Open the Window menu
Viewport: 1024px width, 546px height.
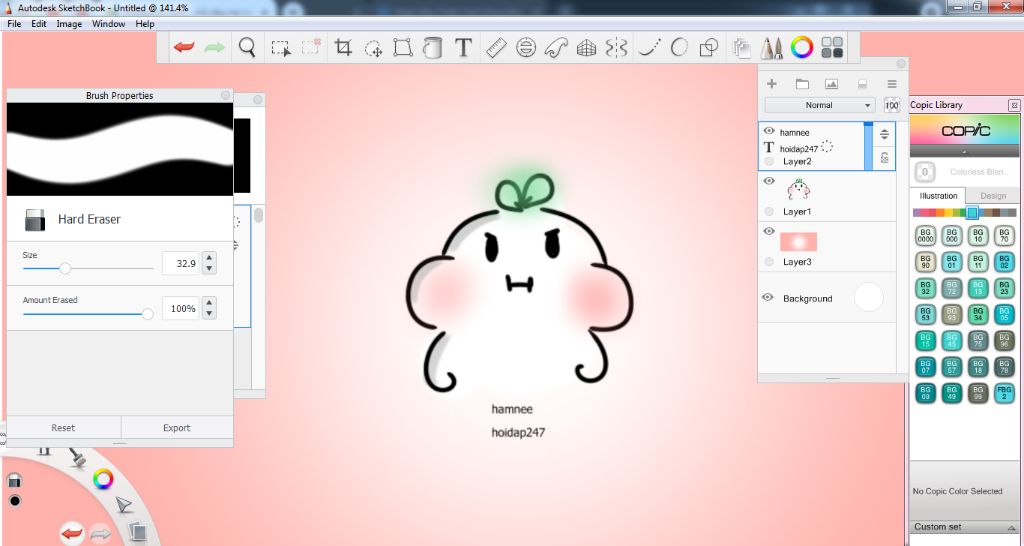pyautogui.click(x=108, y=24)
